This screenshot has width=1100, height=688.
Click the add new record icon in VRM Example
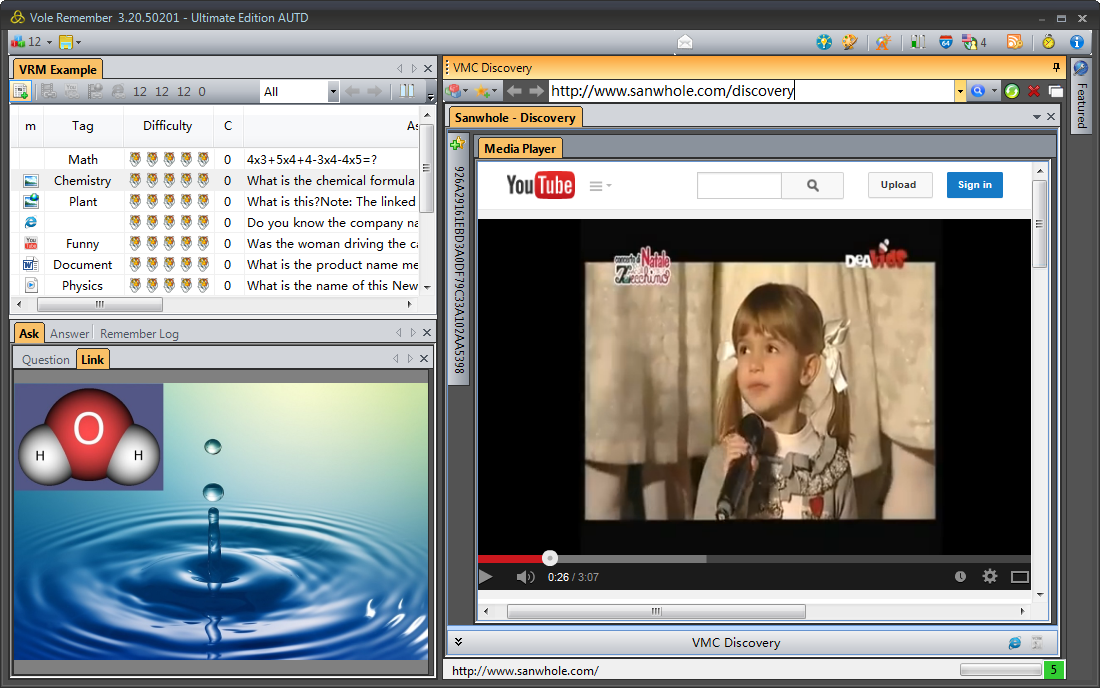pos(20,91)
